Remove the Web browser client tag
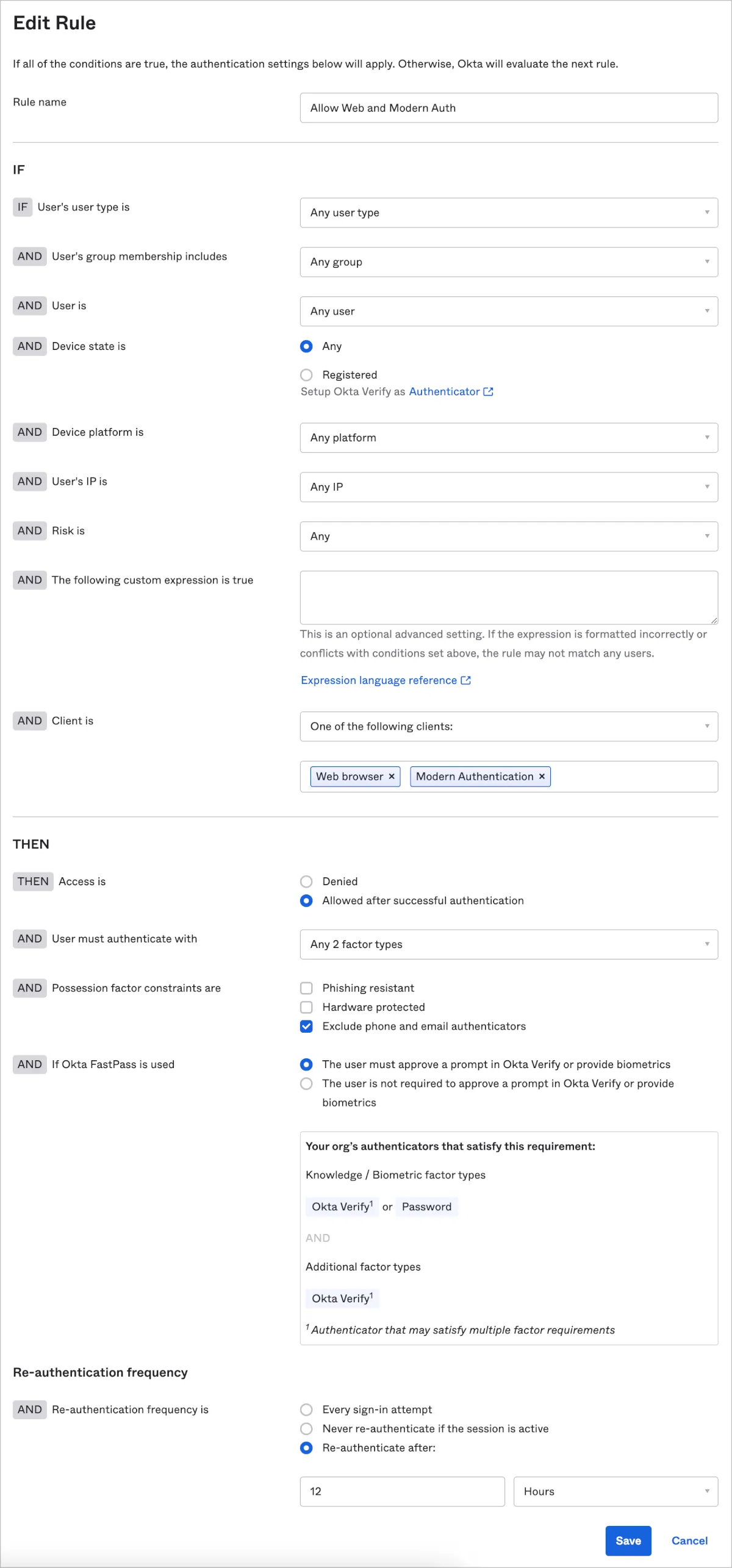Image resolution: width=732 pixels, height=1568 pixels. click(x=392, y=776)
